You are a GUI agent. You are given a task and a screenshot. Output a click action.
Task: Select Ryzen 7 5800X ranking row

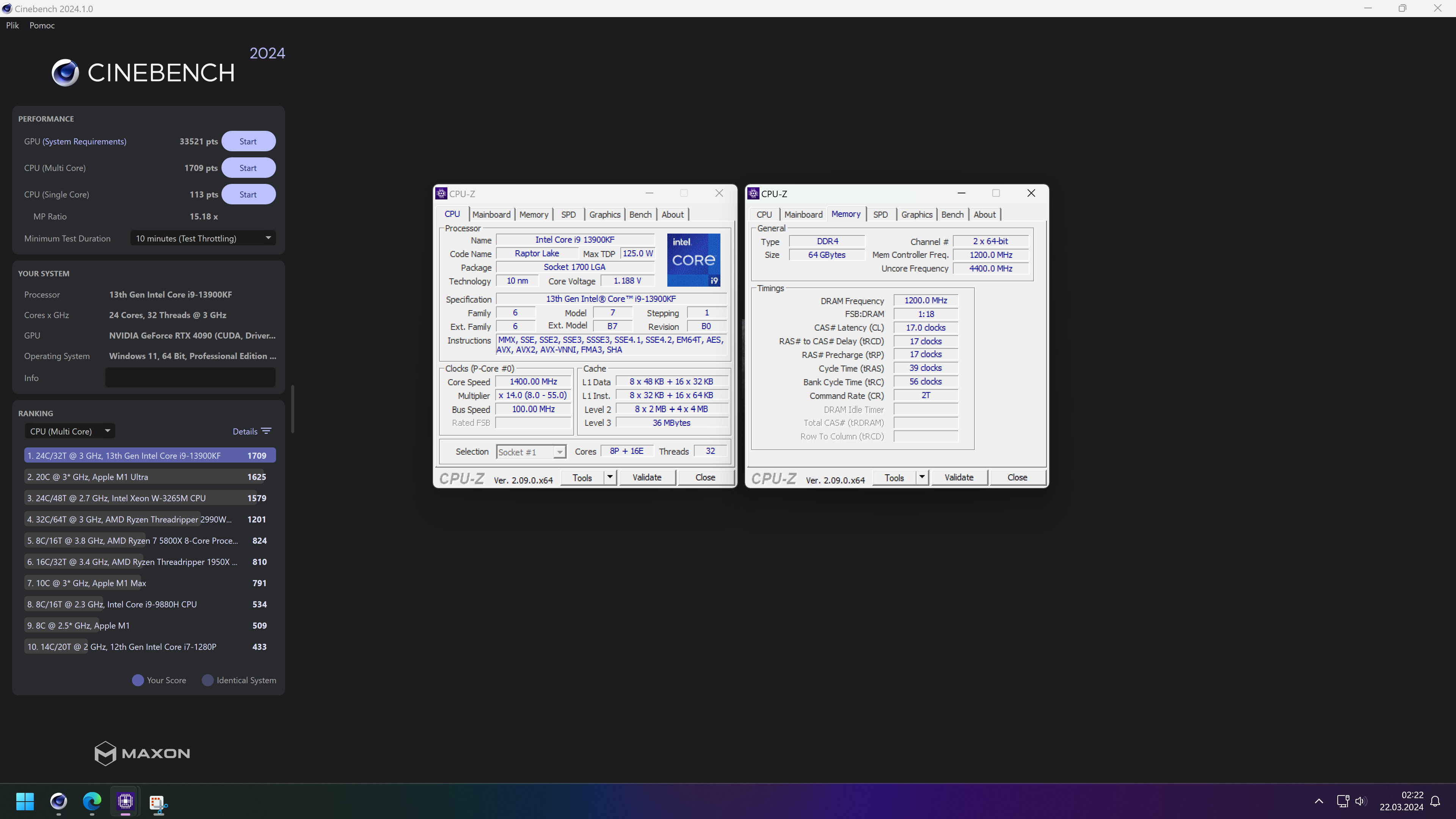pyautogui.click(x=150, y=540)
